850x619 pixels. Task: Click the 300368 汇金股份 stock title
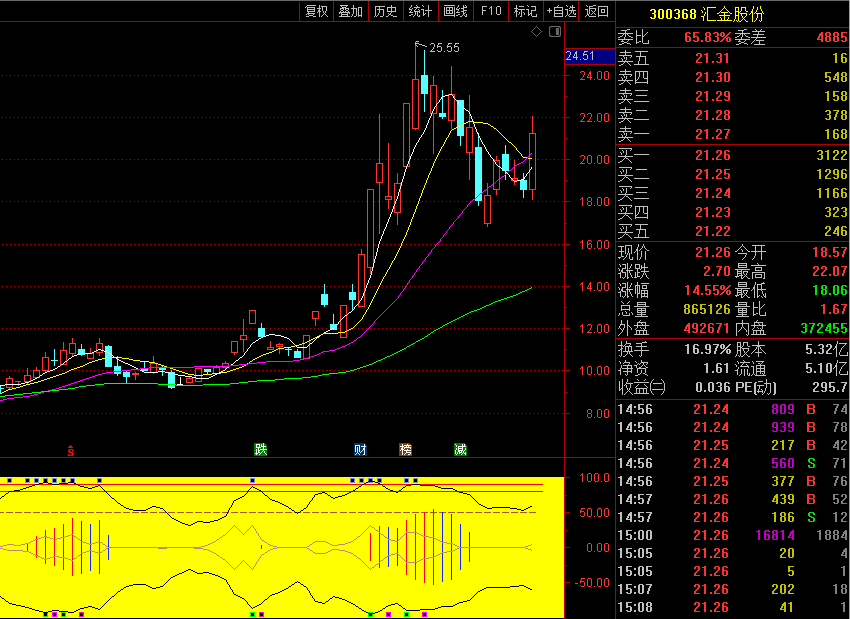pyautogui.click(x=706, y=14)
